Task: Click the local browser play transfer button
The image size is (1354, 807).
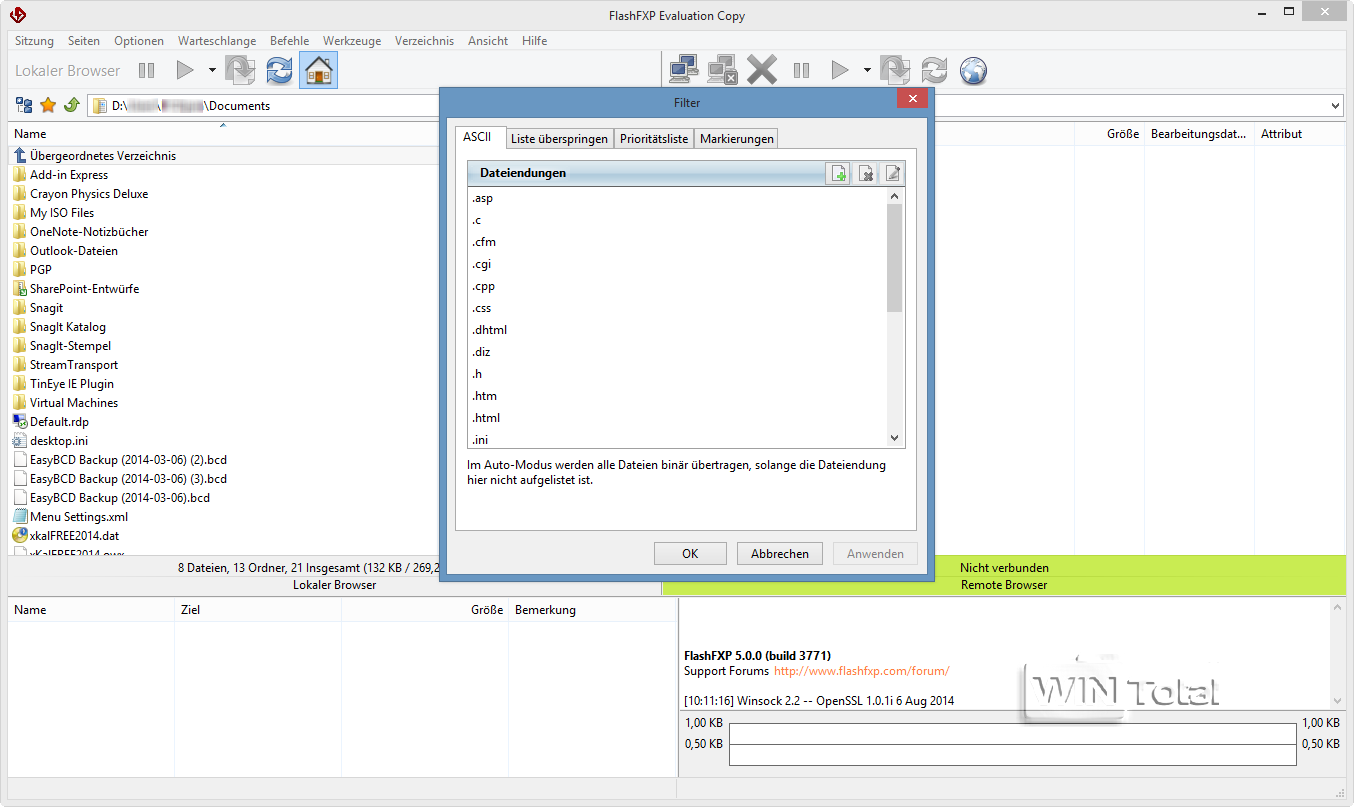Action: [184, 70]
